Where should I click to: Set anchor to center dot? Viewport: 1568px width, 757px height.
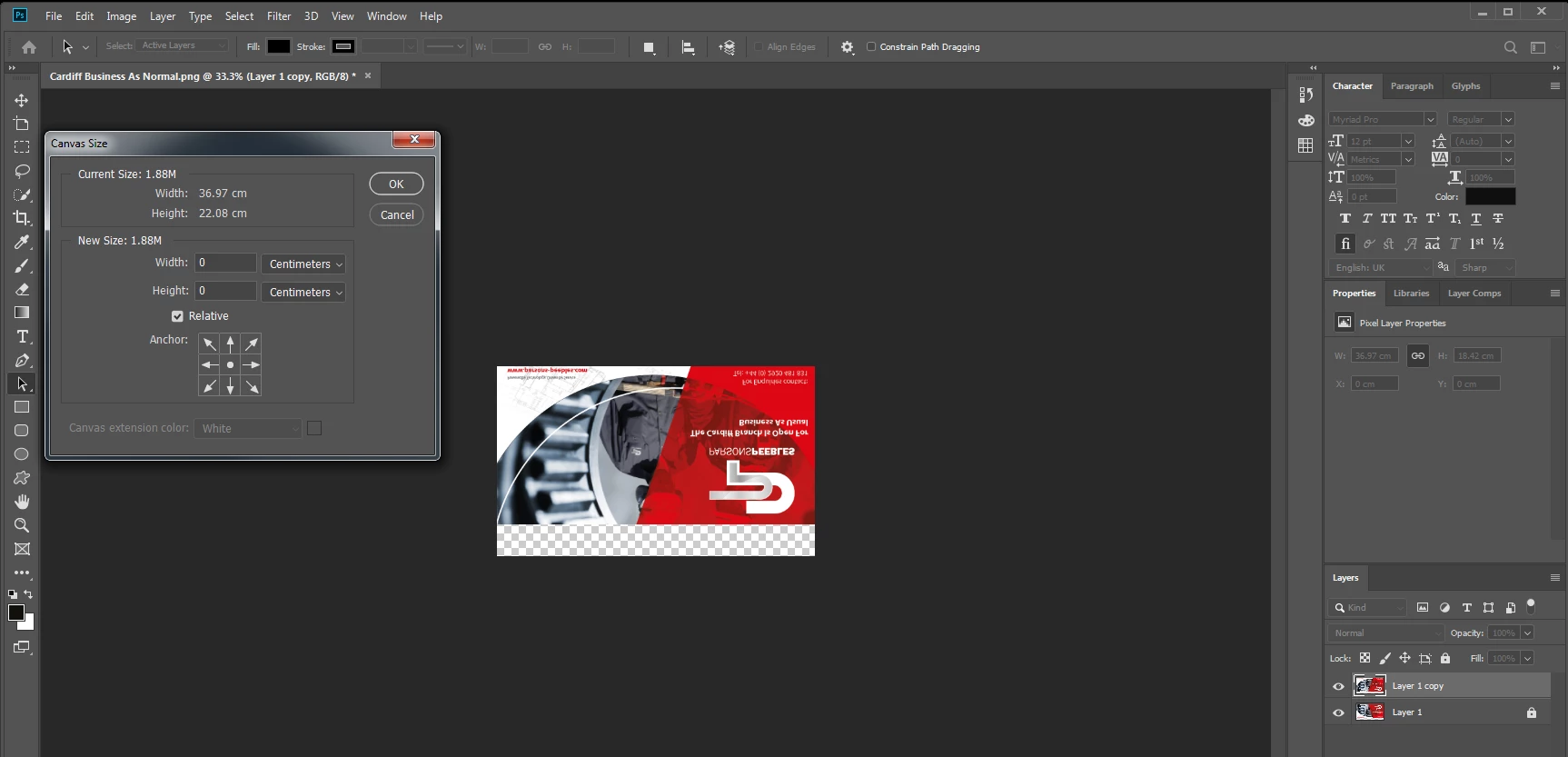point(230,364)
